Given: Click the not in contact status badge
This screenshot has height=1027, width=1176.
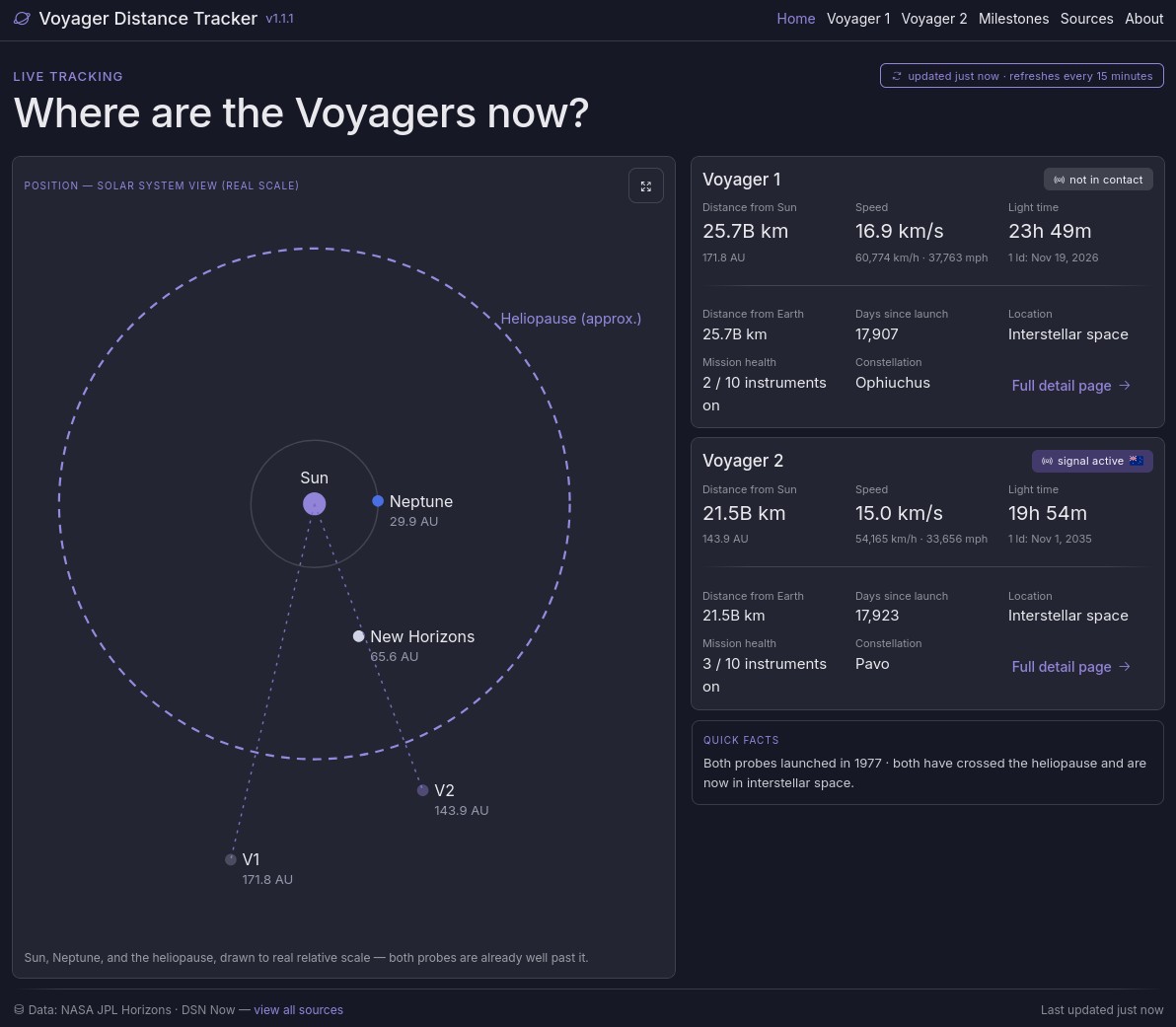Looking at the screenshot, I should coord(1098,180).
